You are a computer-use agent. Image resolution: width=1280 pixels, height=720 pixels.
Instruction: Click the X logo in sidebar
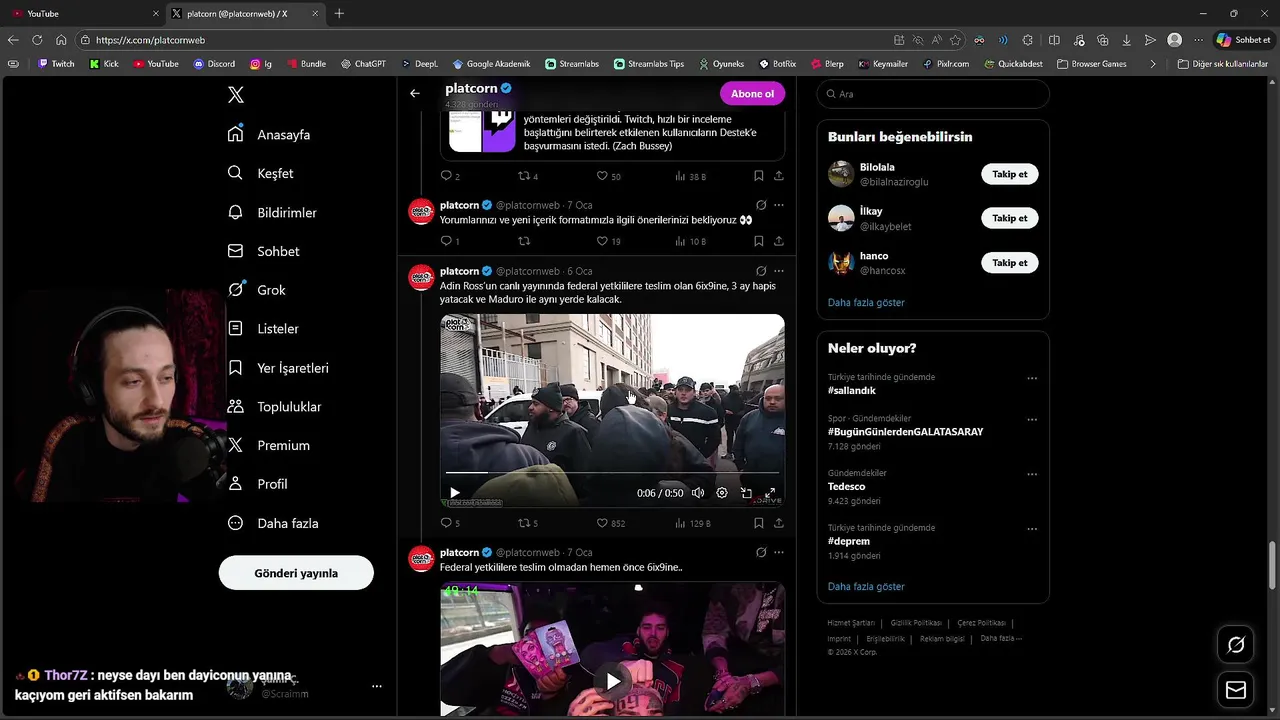coord(235,95)
